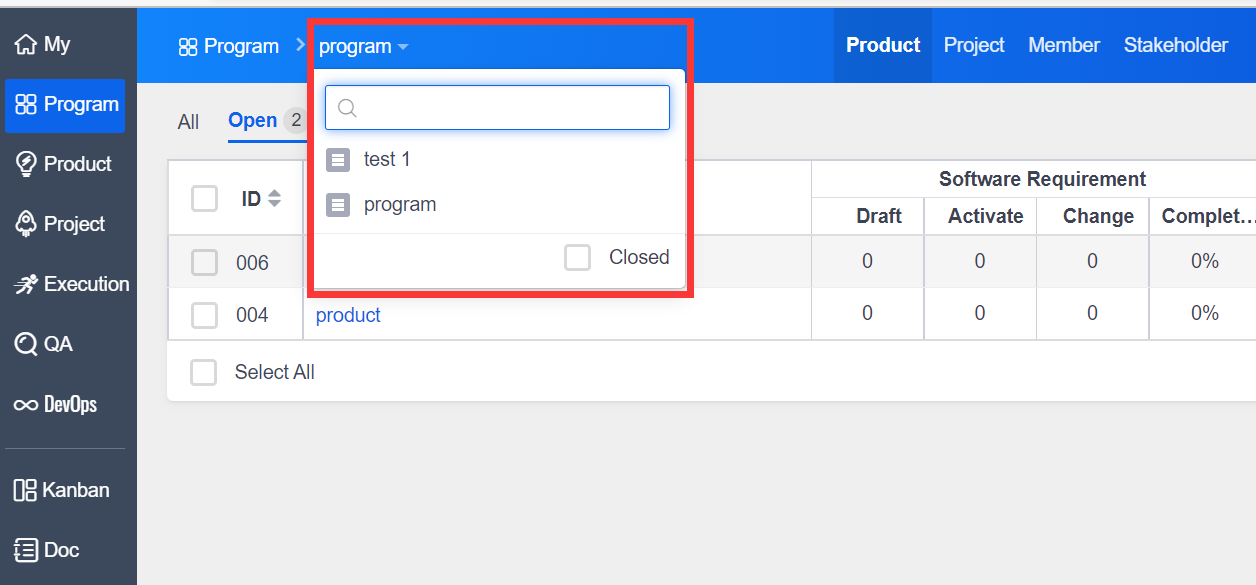1256x585 pixels.
Task: Open the My dashboard home icon
Action: tap(26, 45)
